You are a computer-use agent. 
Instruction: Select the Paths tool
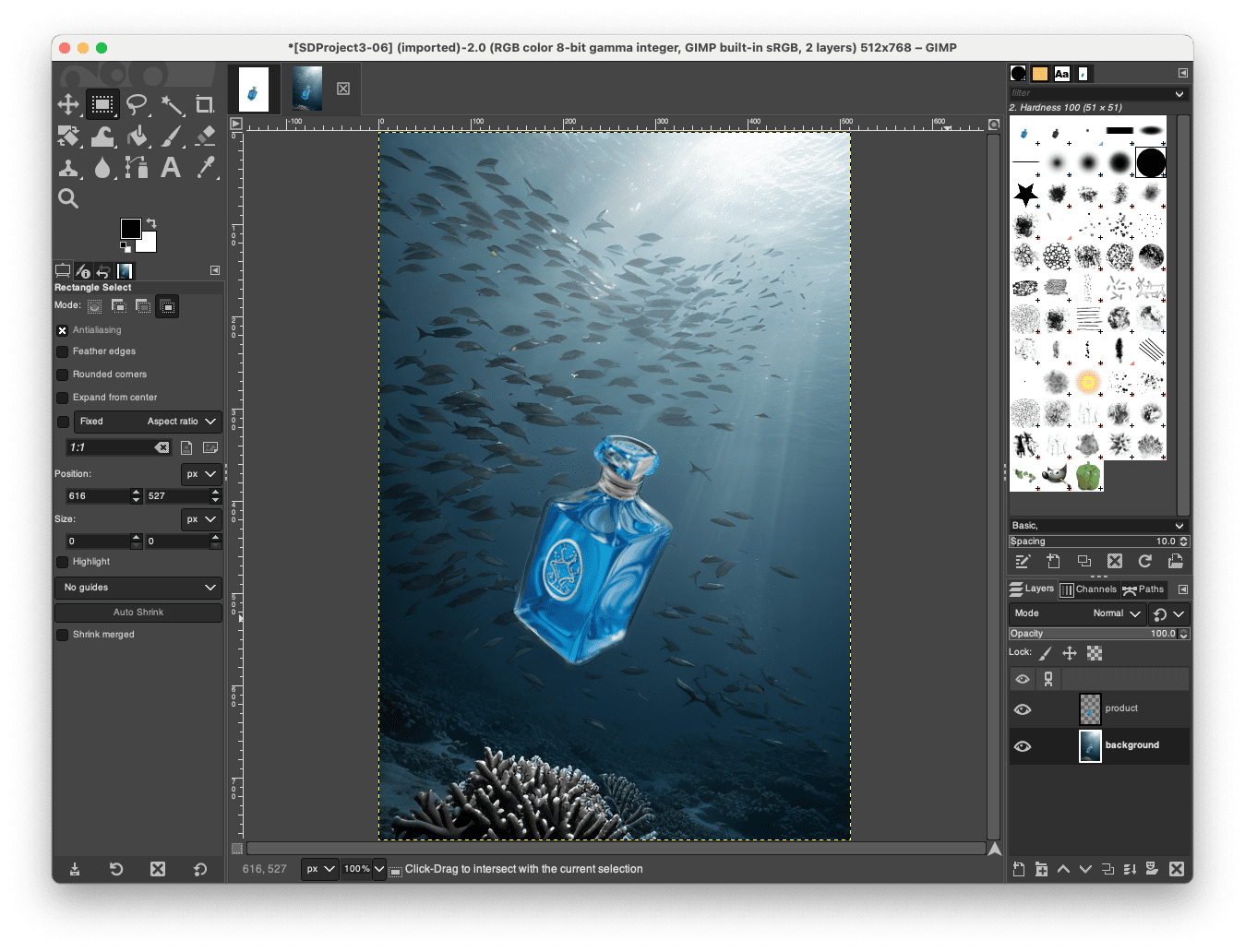pyautogui.click(x=137, y=168)
